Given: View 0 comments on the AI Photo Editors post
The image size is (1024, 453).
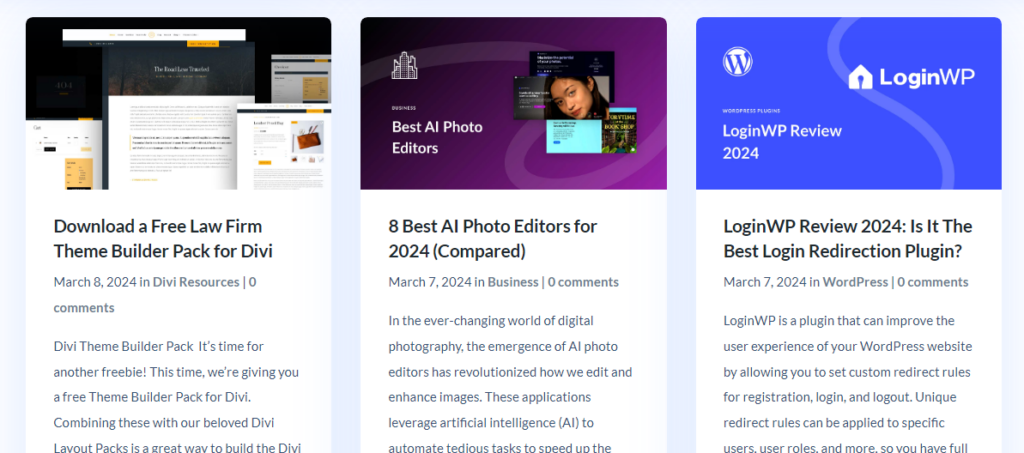Looking at the screenshot, I should tap(583, 282).
